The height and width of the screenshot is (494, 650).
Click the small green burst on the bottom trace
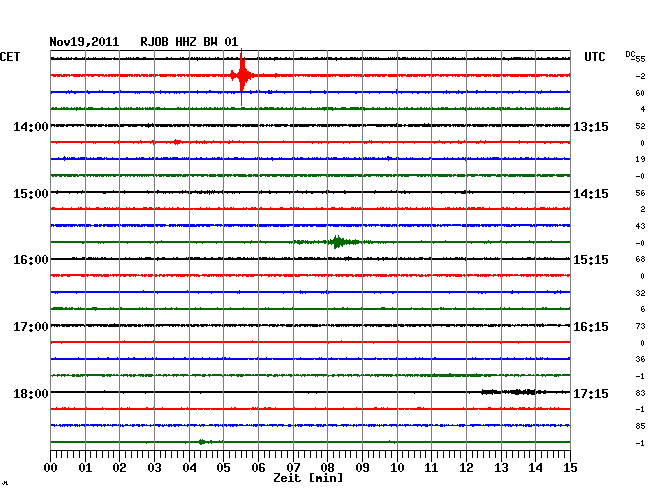click(x=204, y=442)
